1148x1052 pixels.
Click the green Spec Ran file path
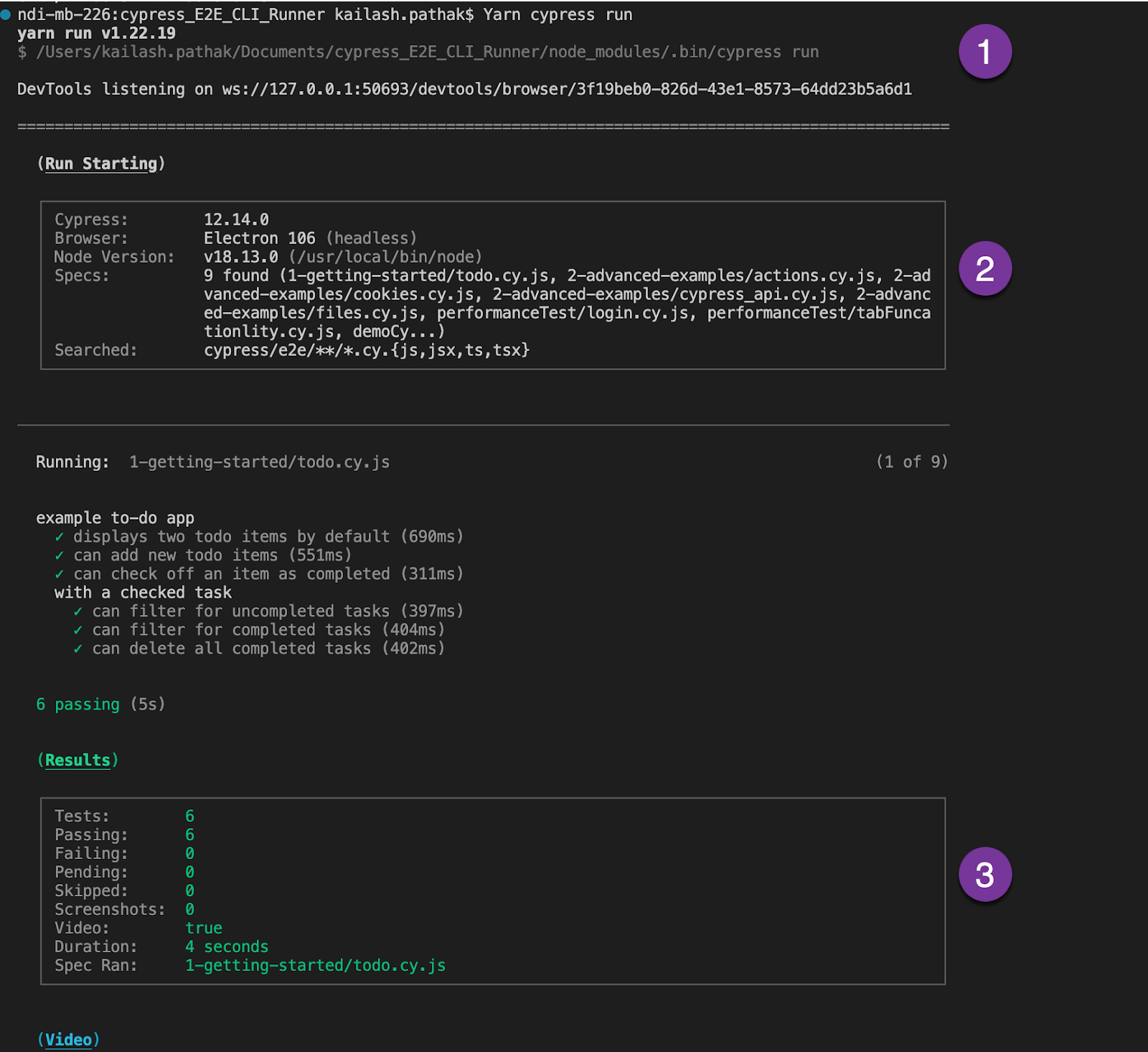315,965
